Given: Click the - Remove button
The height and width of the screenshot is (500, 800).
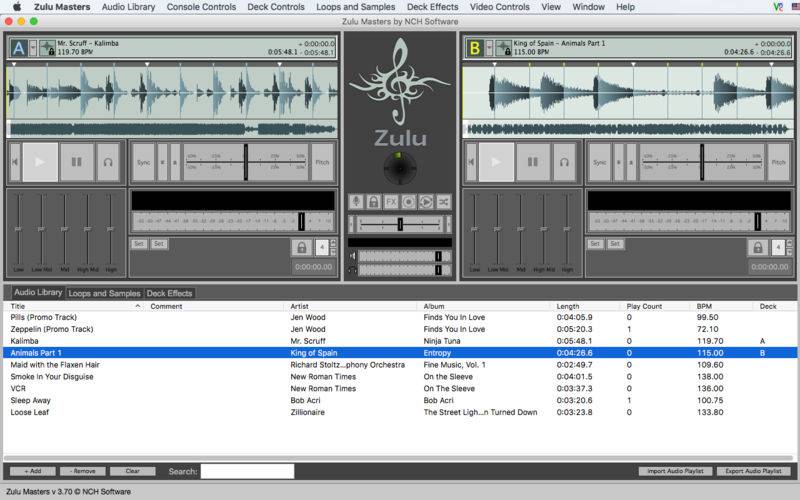Looking at the screenshot, I should click(x=83, y=471).
